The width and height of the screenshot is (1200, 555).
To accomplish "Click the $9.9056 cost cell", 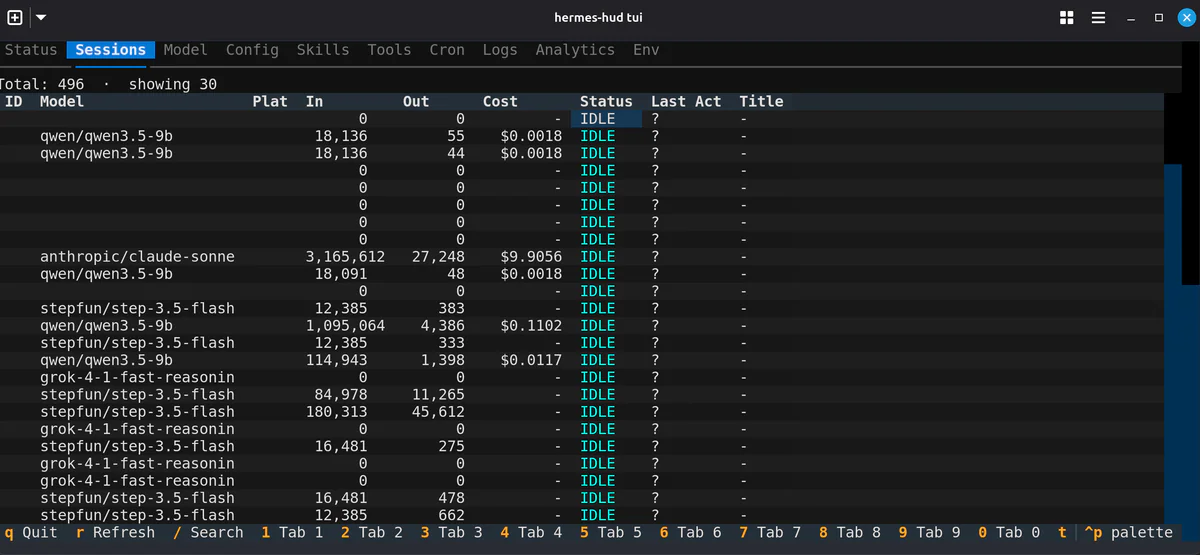I will pyautogui.click(x=531, y=257).
